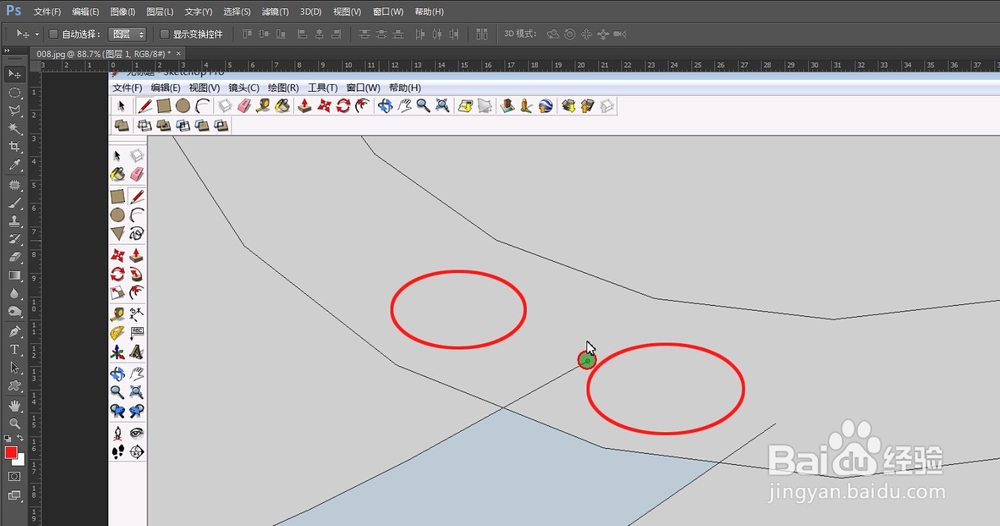Select the Horizontal Type tool
Viewport: 1000px width, 526px height.
point(15,349)
